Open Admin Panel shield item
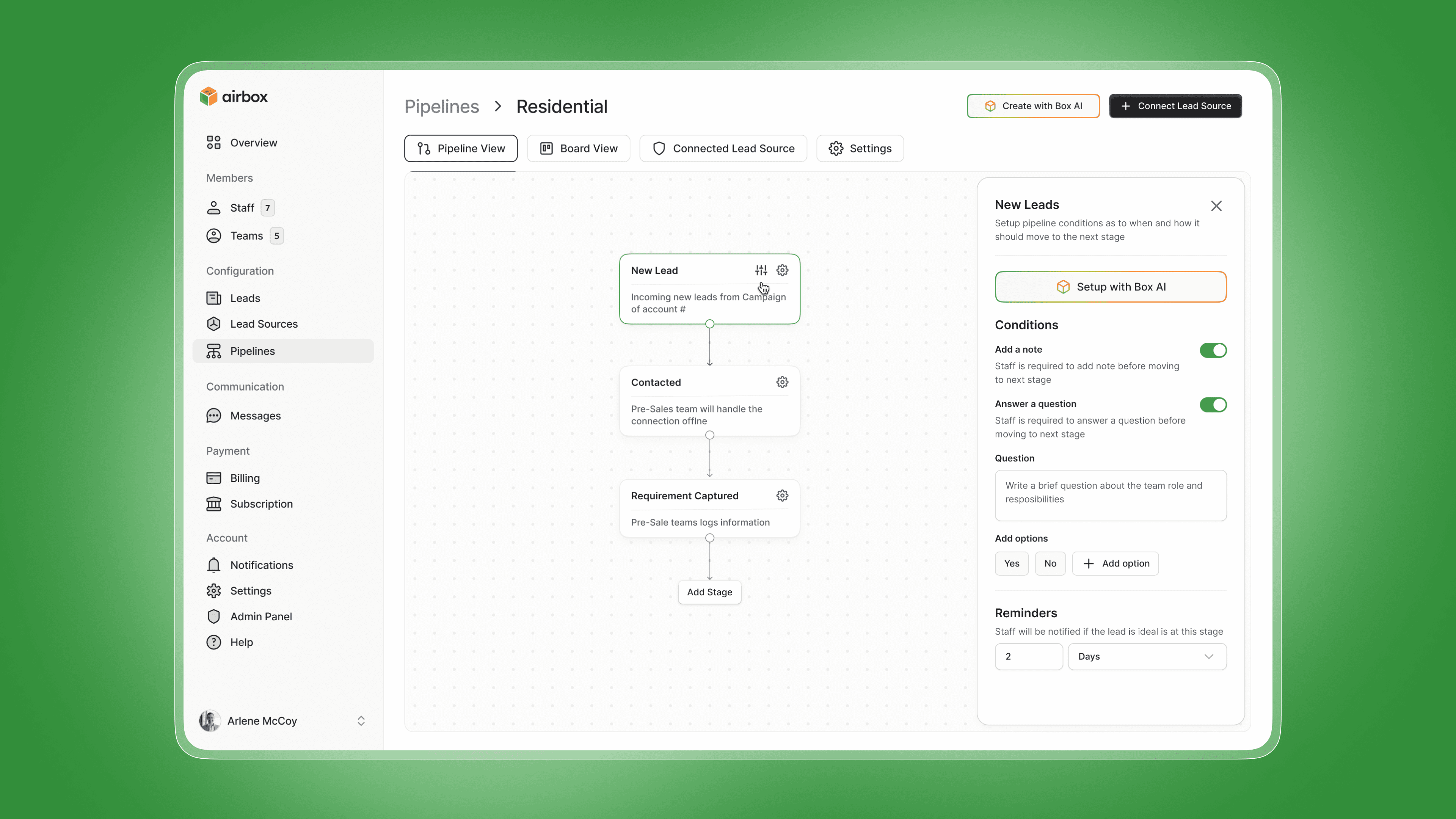The height and width of the screenshot is (819, 1456). (260, 616)
